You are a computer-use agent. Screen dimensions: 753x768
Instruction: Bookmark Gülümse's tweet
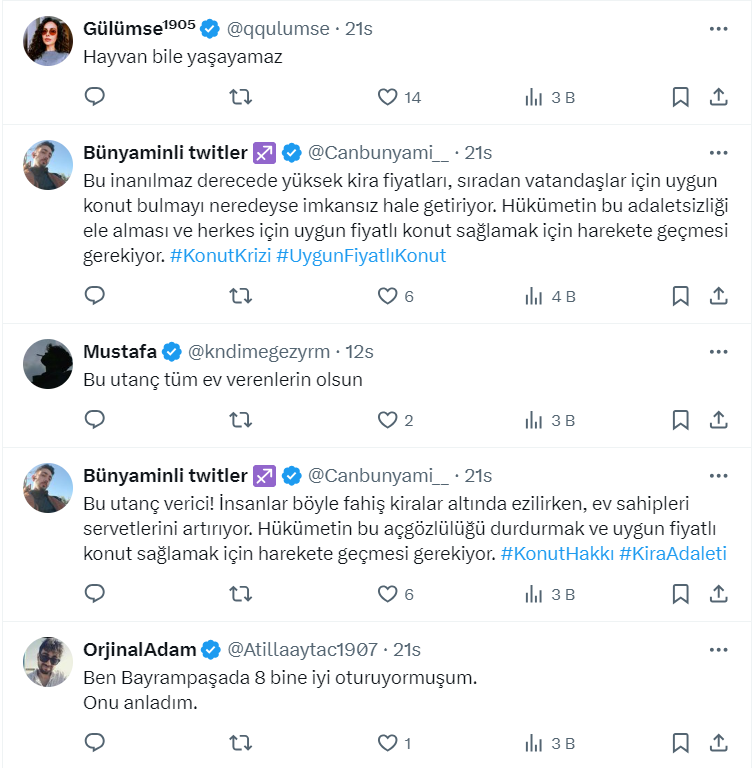[680, 97]
